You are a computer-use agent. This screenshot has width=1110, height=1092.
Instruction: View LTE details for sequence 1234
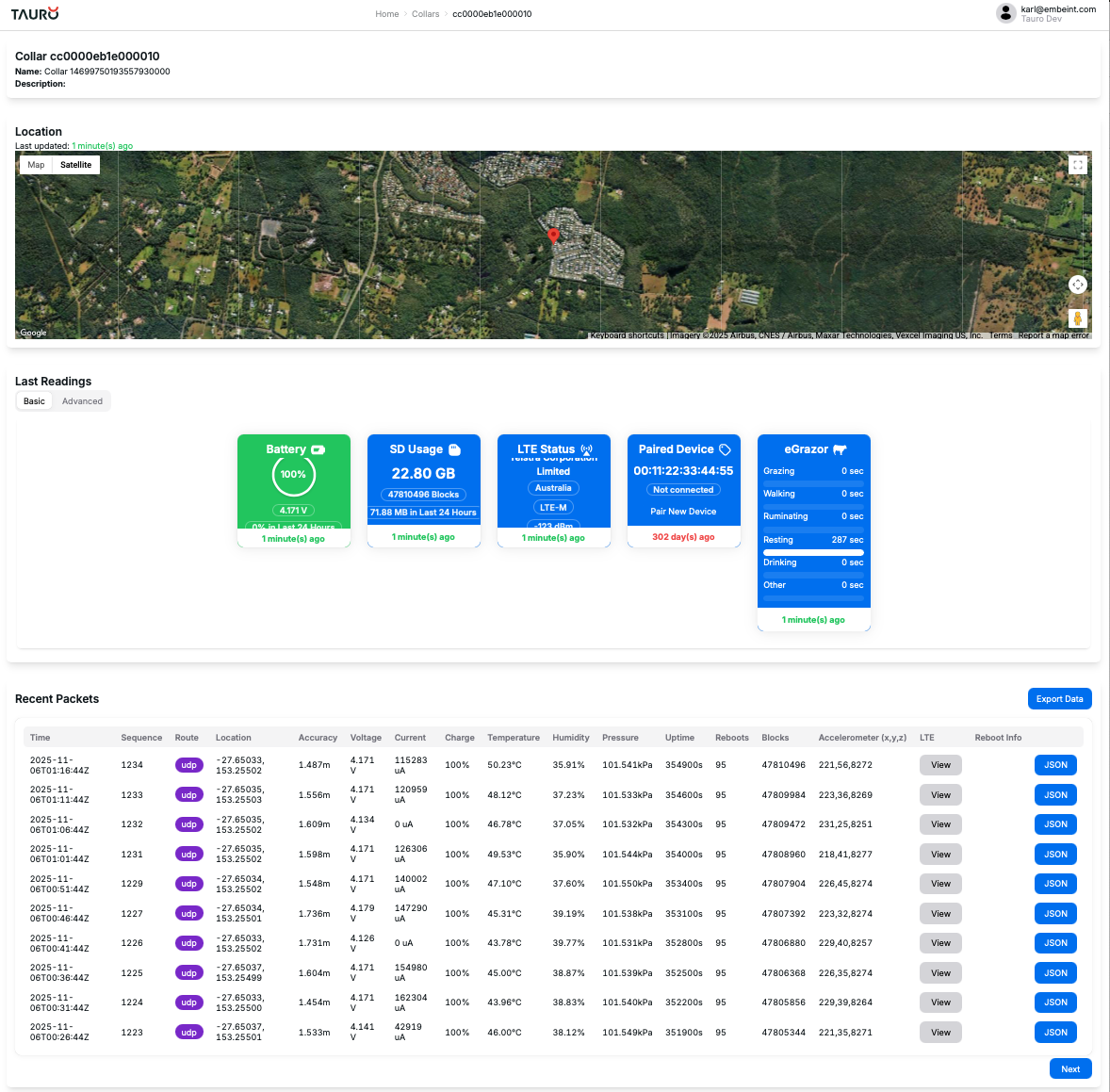pos(940,765)
